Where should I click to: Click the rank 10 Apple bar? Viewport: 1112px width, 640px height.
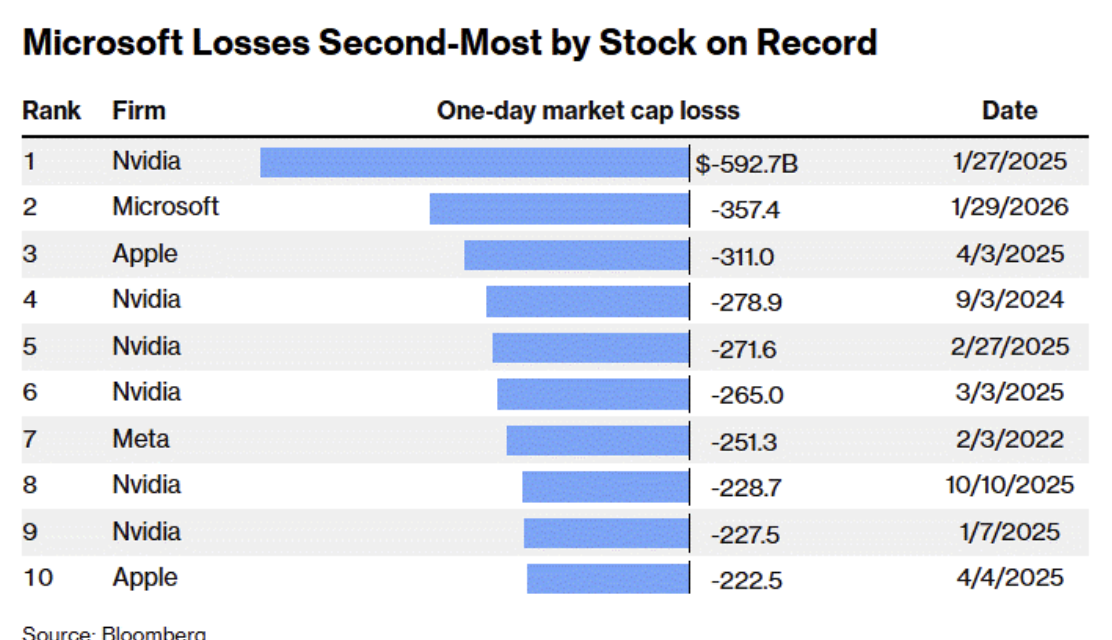[607, 579]
